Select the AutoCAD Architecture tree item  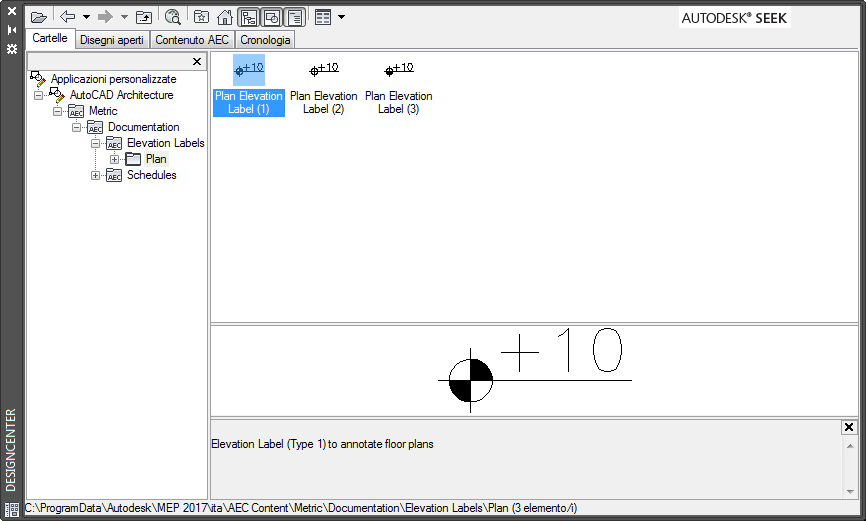click(122, 95)
